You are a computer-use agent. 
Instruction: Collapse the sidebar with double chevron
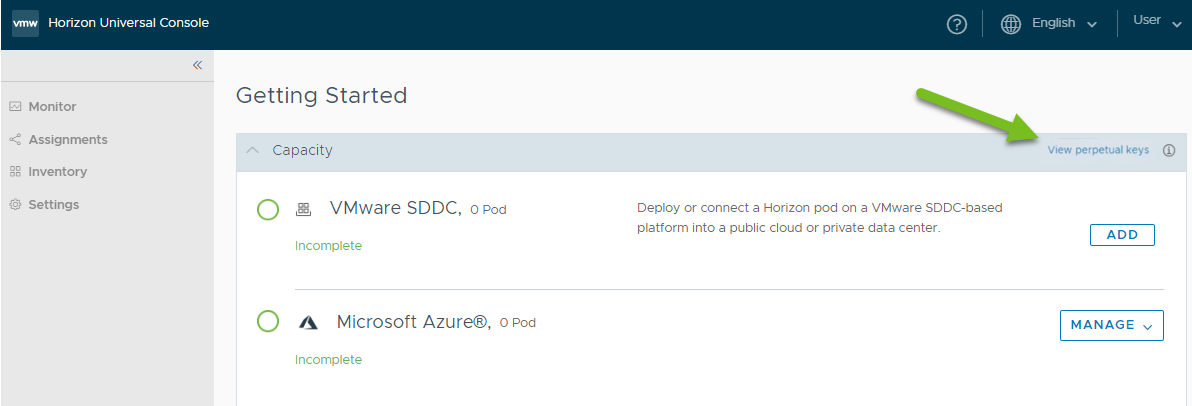click(198, 65)
